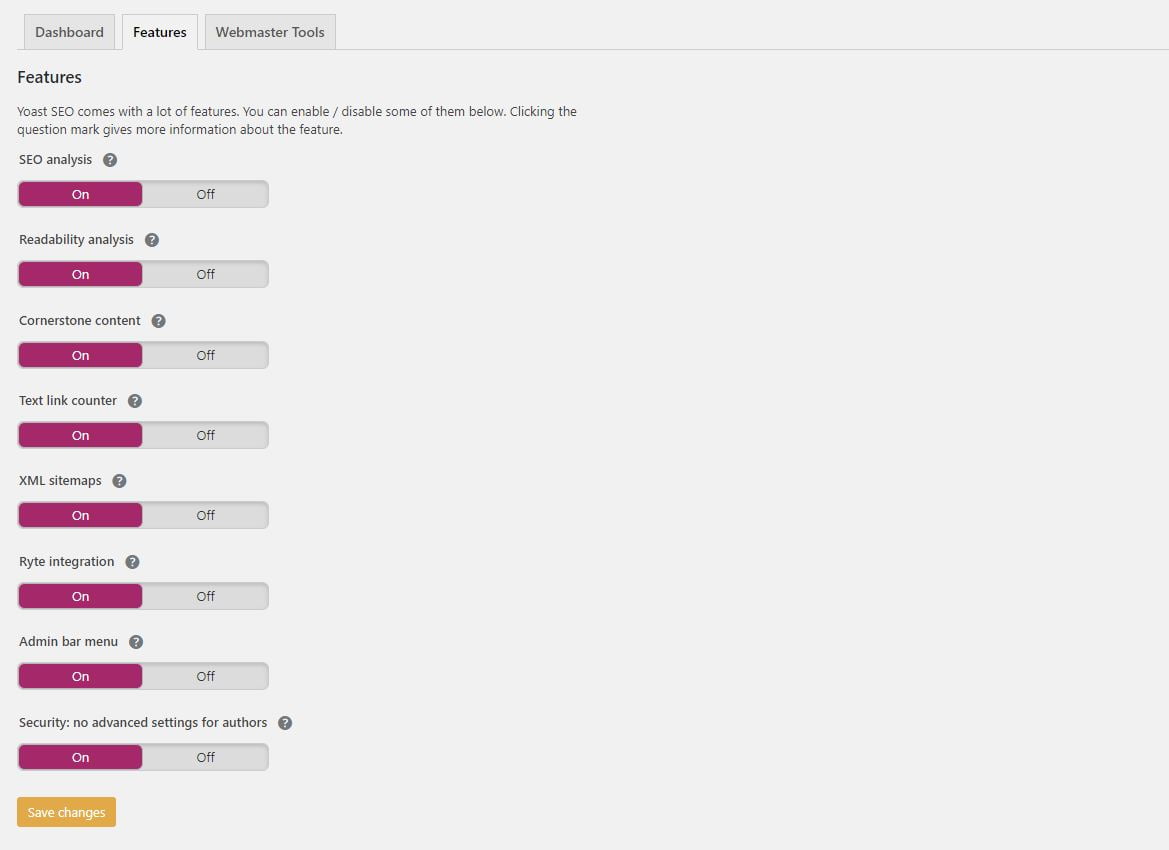Image resolution: width=1169 pixels, height=850 pixels.
Task: Open the Admin bar menu help icon
Action: pyautogui.click(x=135, y=641)
